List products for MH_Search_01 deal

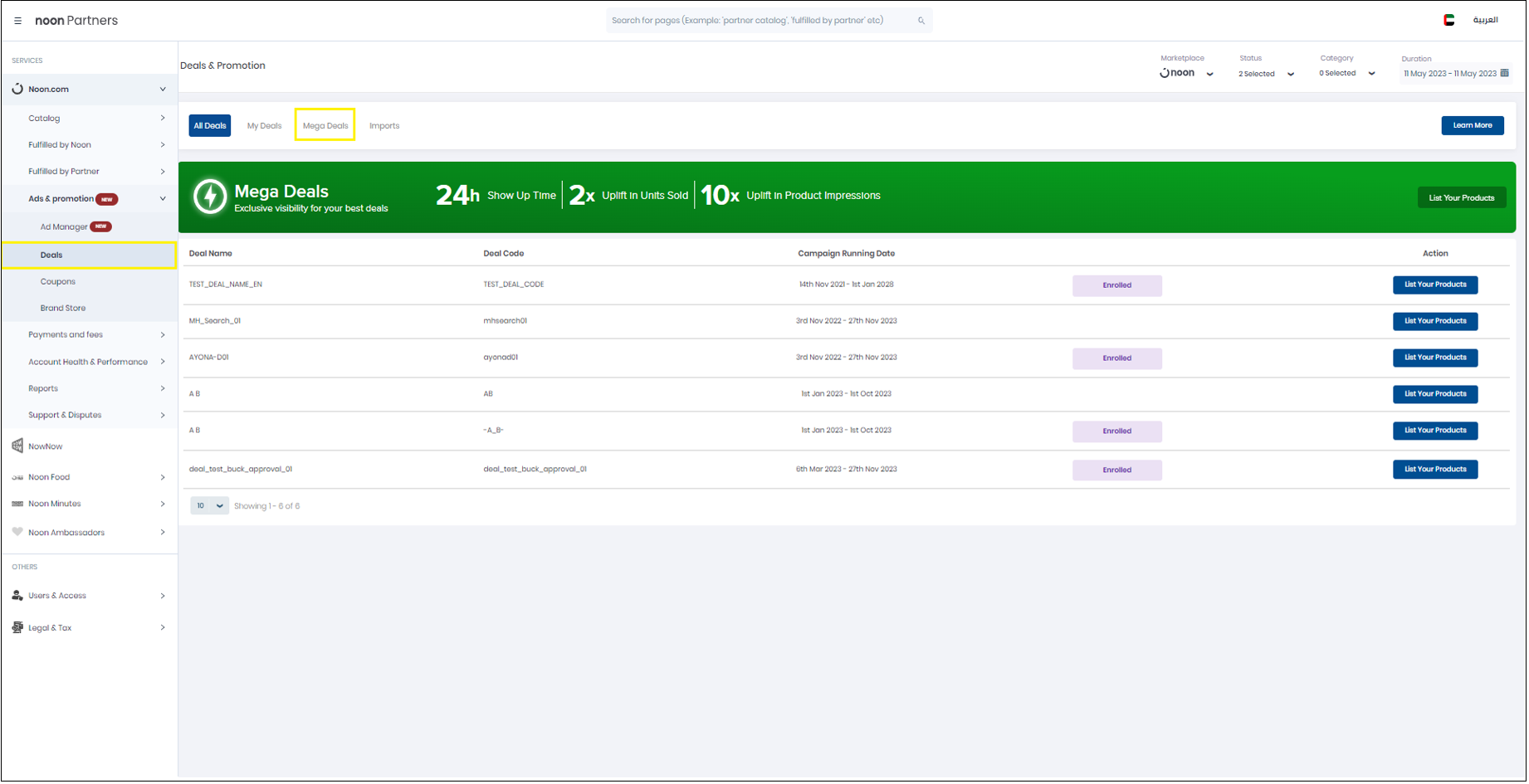point(1434,321)
